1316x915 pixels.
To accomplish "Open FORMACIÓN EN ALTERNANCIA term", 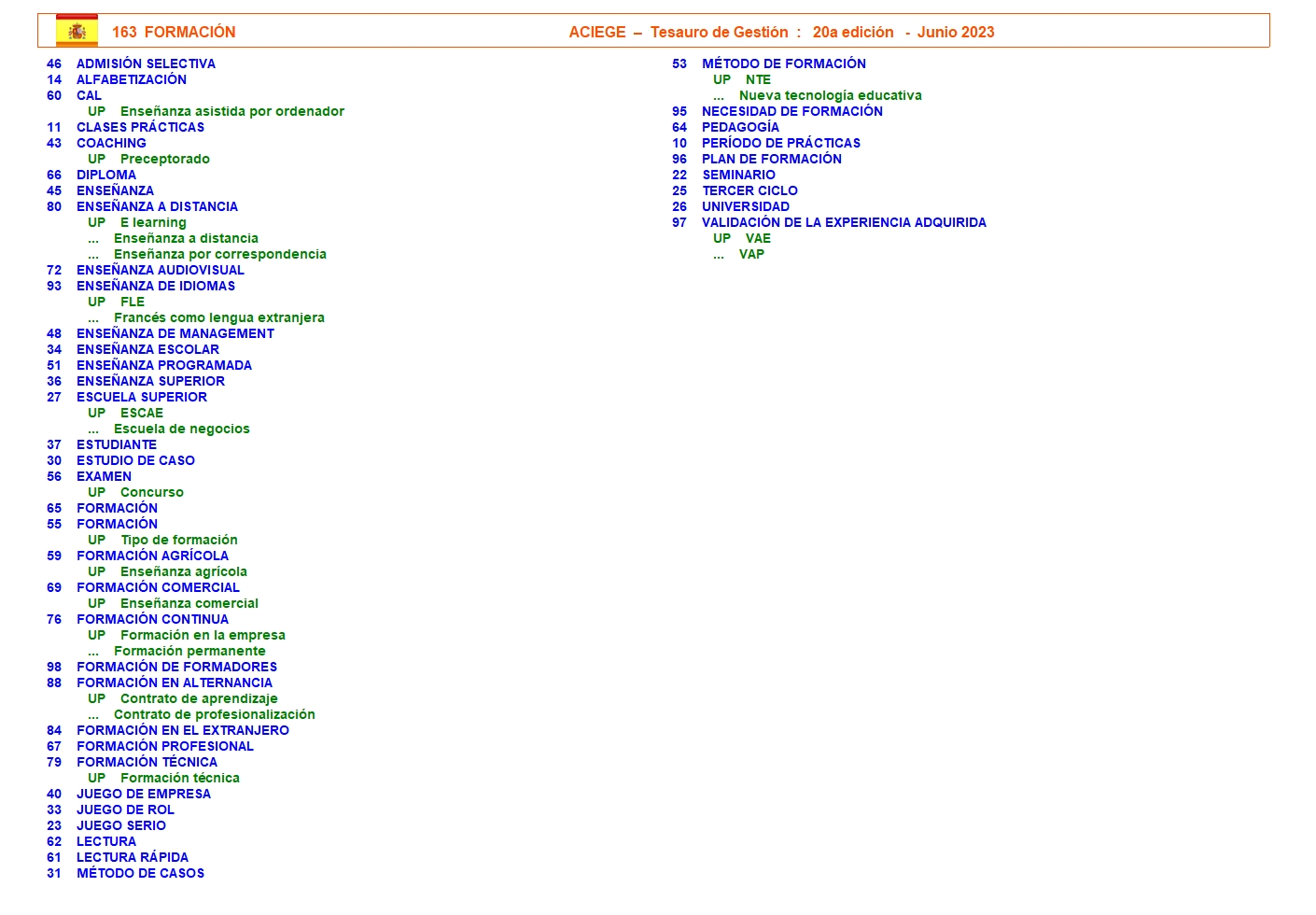I will 175,683.
